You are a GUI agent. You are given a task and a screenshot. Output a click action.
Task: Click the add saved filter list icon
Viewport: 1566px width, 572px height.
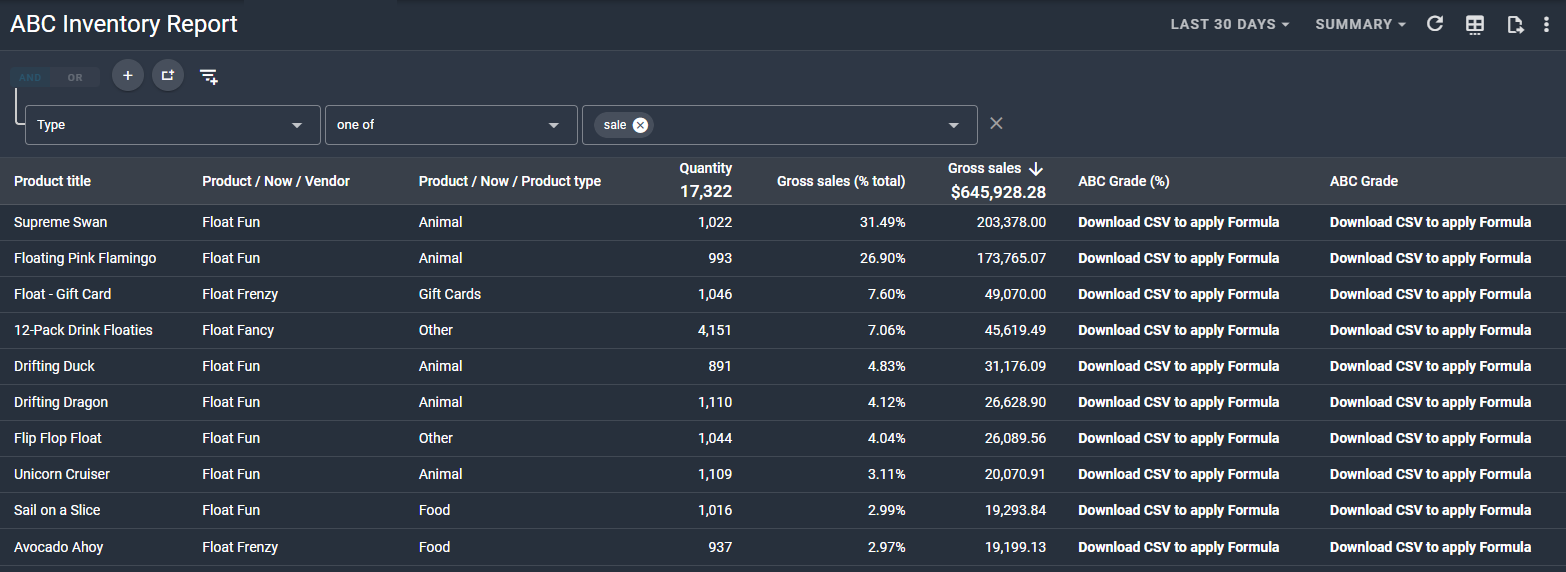tap(208, 76)
